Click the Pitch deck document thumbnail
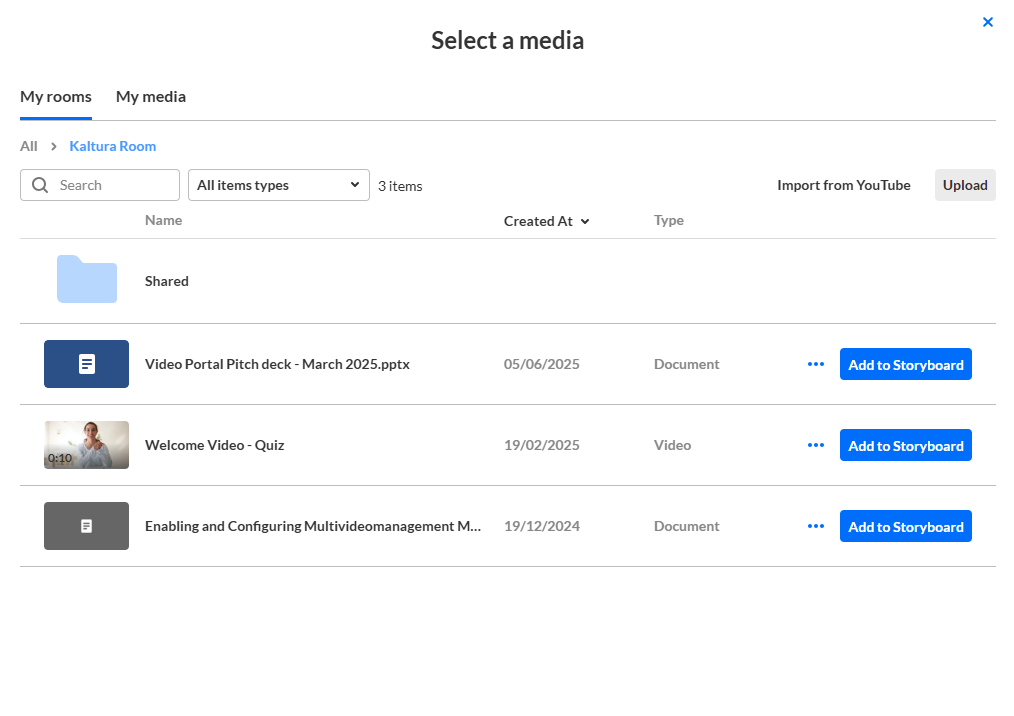 click(x=86, y=364)
